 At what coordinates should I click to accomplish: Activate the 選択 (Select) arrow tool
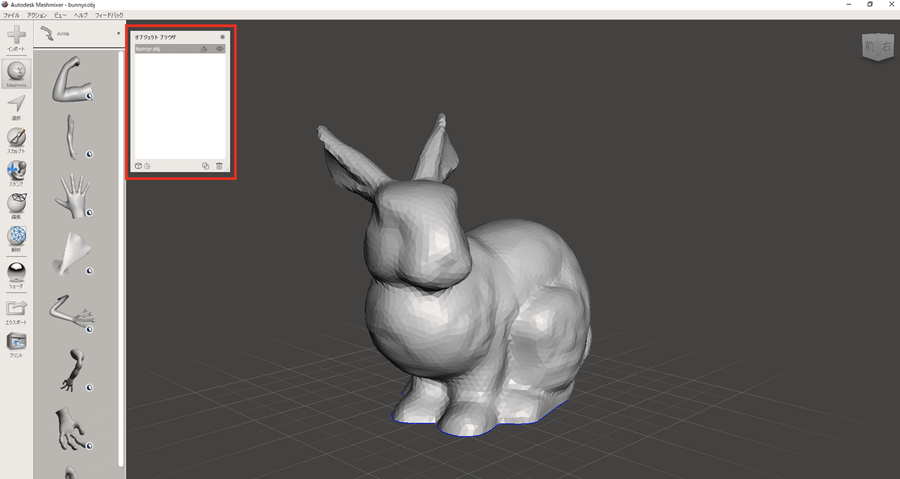[16, 105]
